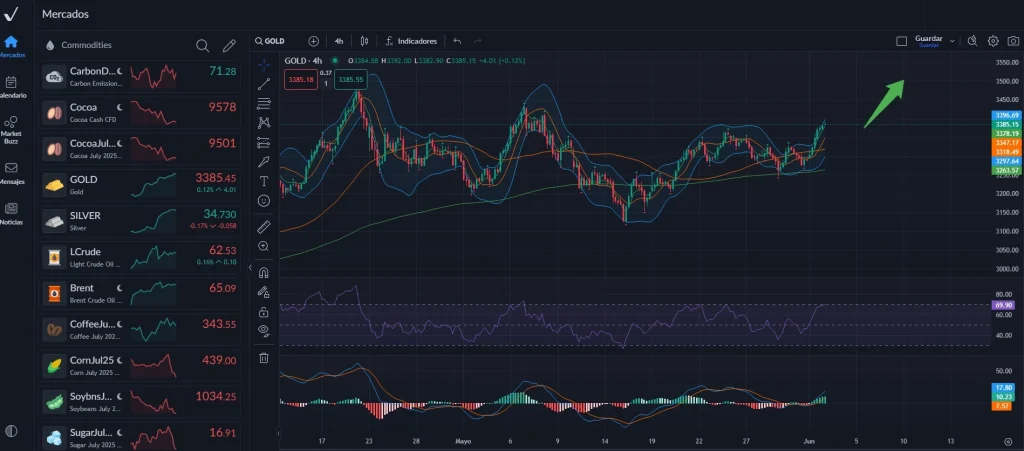
Task: Select the Brent instrument row
Action: (x=140, y=293)
